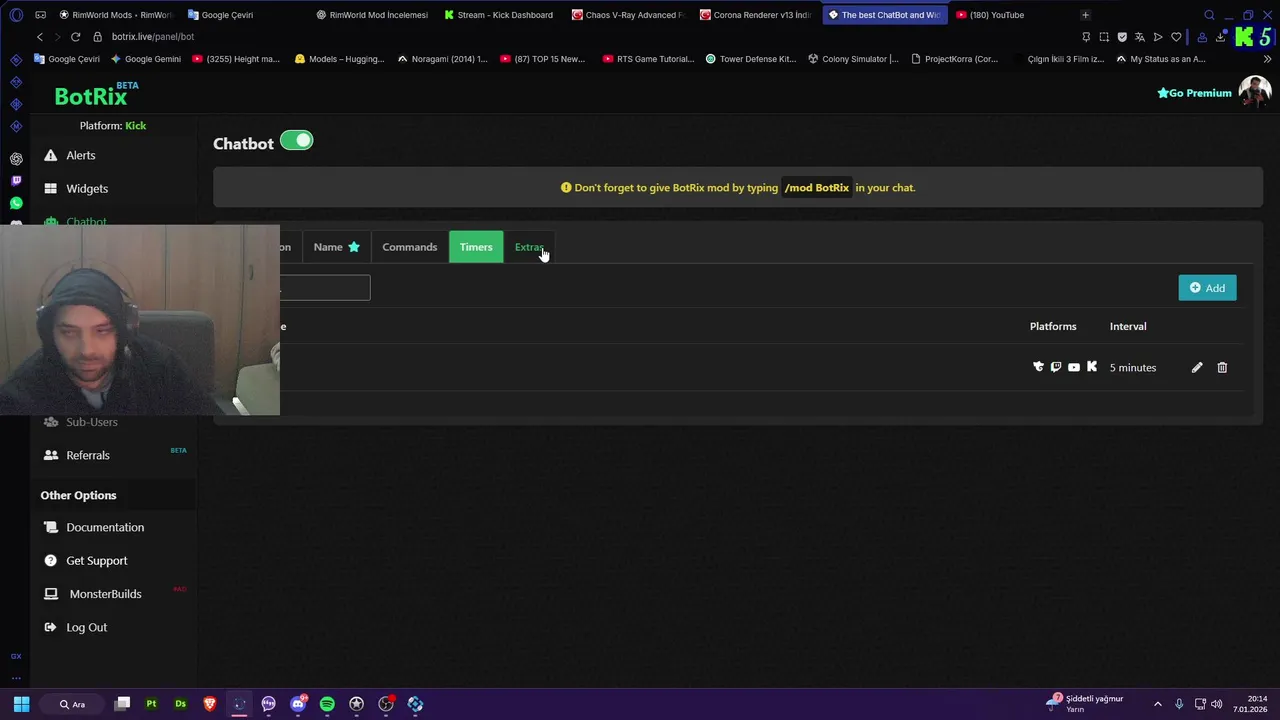1280x720 pixels.
Task: Click the browser downloads icon
Action: click(1220, 37)
